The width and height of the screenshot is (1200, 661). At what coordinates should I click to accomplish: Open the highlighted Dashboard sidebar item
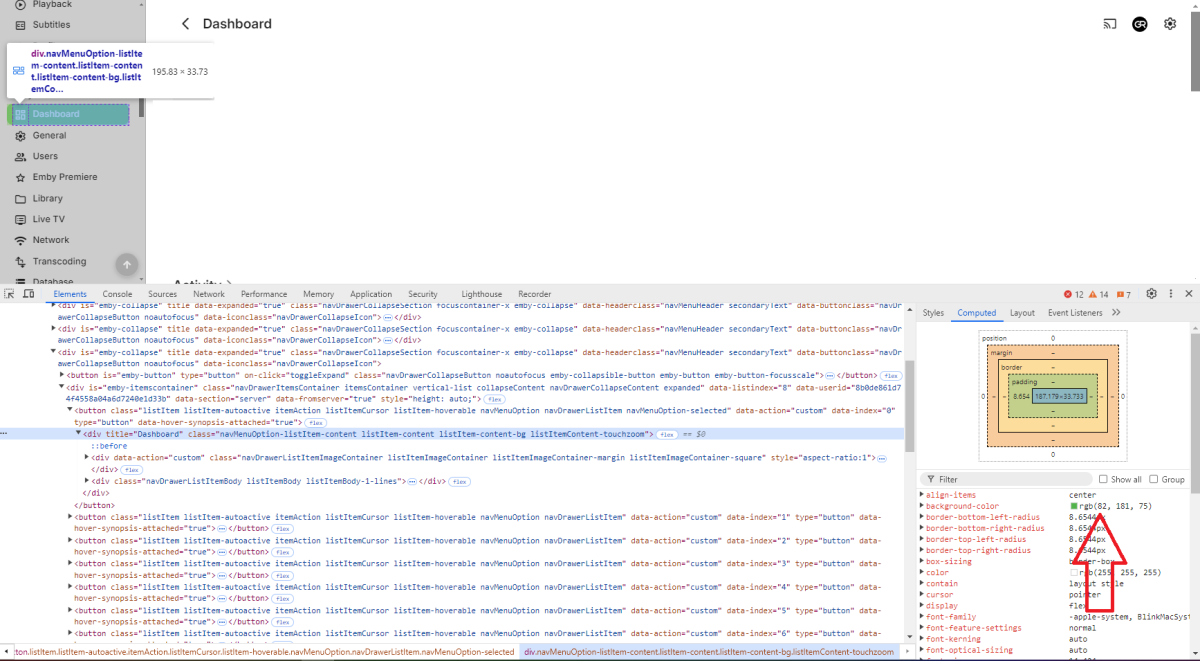click(x=68, y=114)
